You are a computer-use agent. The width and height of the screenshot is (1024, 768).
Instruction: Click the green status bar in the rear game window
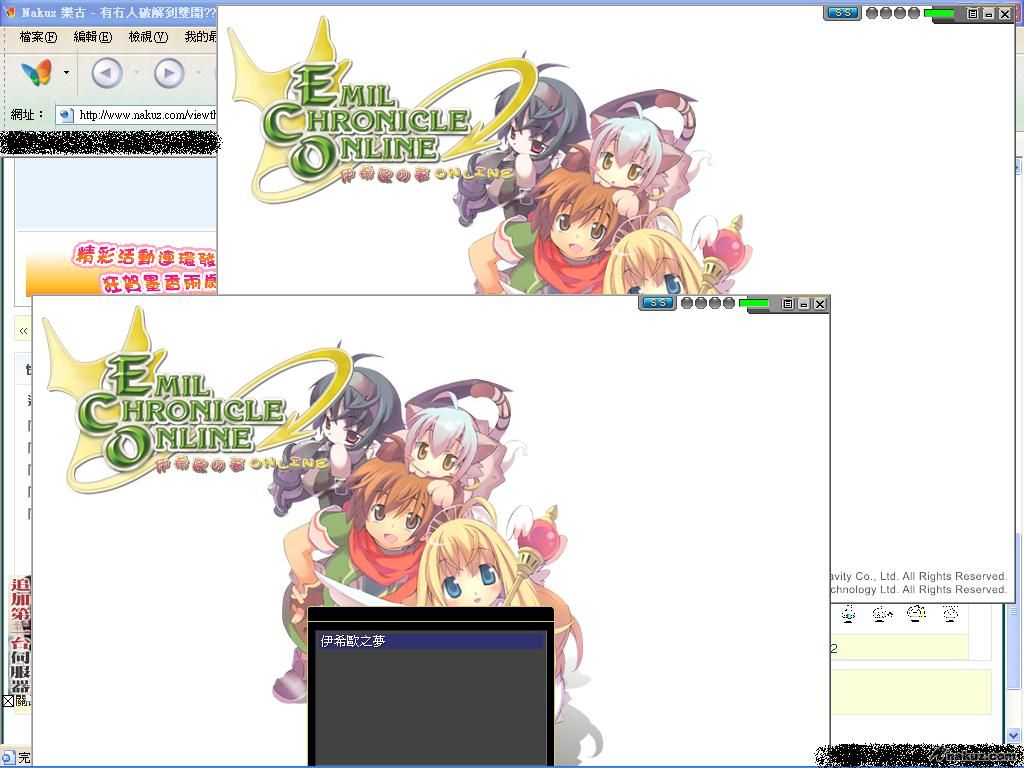click(x=939, y=13)
